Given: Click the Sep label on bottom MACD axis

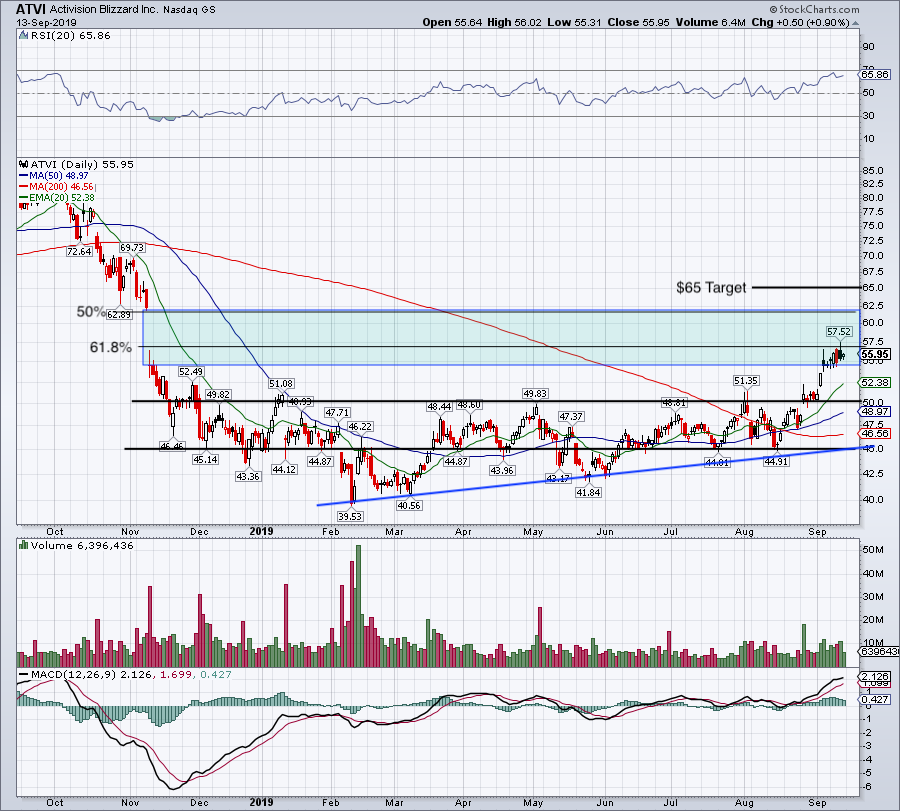Looking at the screenshot, I should pos(817,802).
